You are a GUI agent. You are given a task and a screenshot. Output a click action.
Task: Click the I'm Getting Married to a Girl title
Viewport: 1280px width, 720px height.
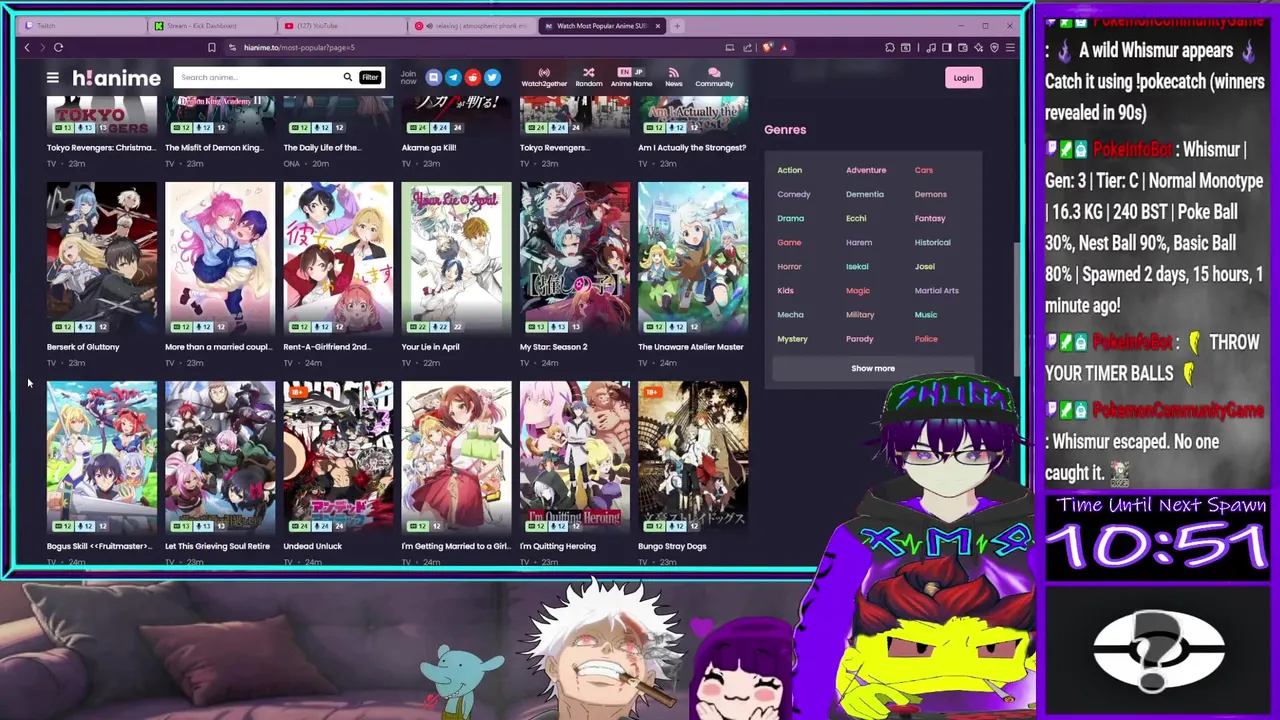pos(456,546)
